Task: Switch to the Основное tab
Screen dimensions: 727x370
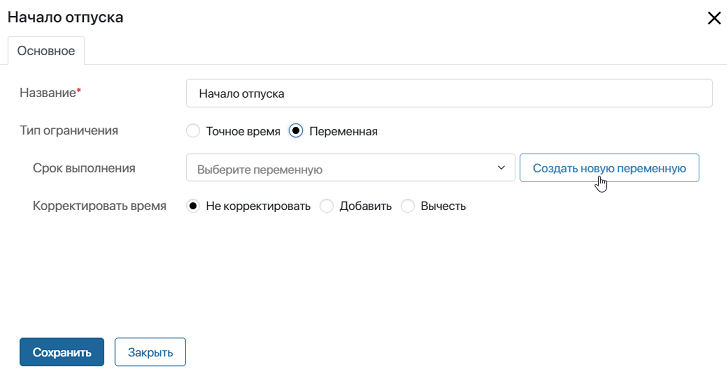Action: pyautogui.click(x=46, y=51)
